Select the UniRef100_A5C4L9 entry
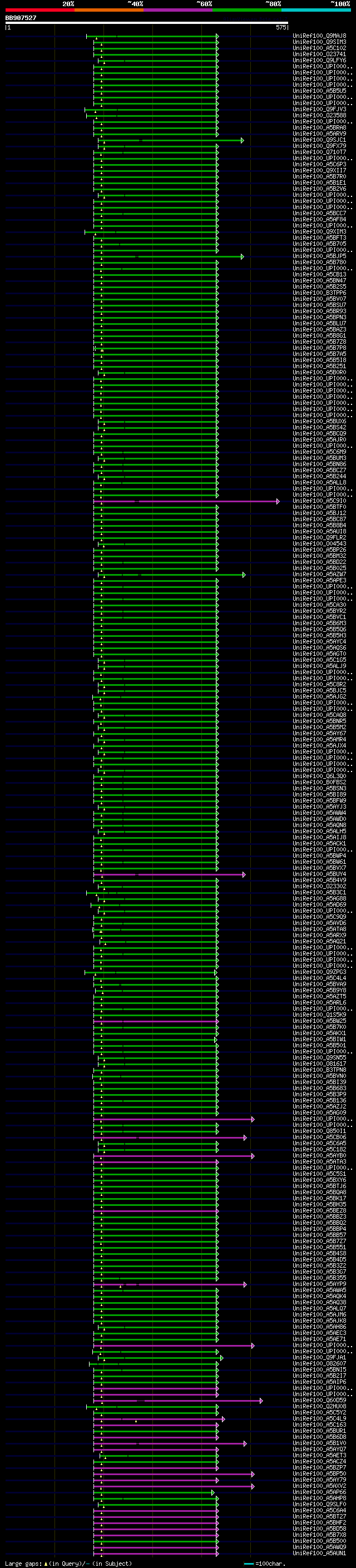Image resolution: width=356 pixels, height=1568 pixels. 319,1418
